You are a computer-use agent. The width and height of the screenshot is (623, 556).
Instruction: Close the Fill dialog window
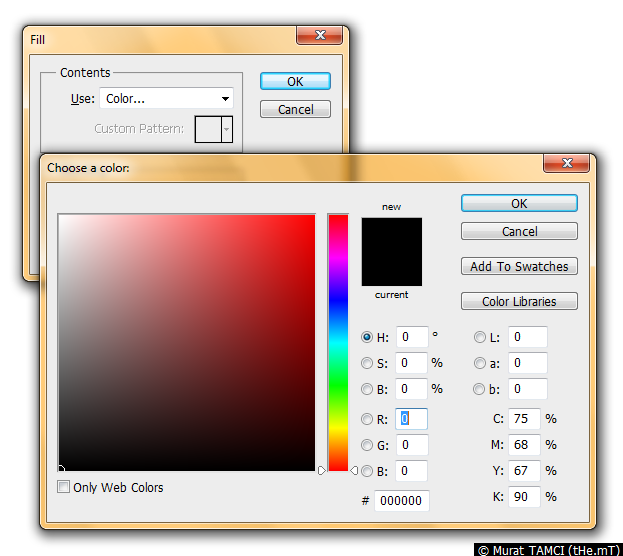pyautogui.click(x=319, y=36)
